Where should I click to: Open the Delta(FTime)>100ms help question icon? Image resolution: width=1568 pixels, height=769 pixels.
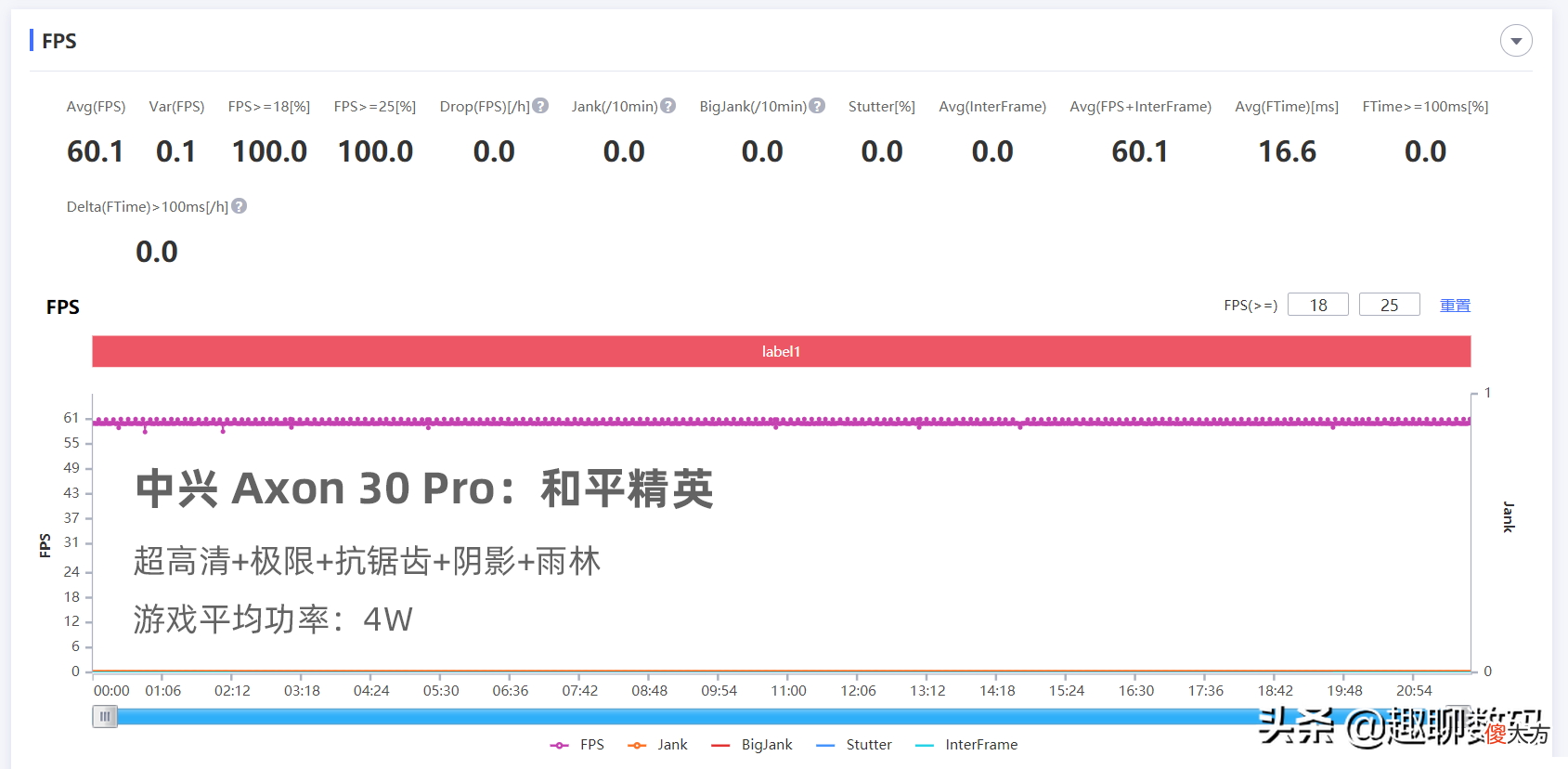coord(240,206)
